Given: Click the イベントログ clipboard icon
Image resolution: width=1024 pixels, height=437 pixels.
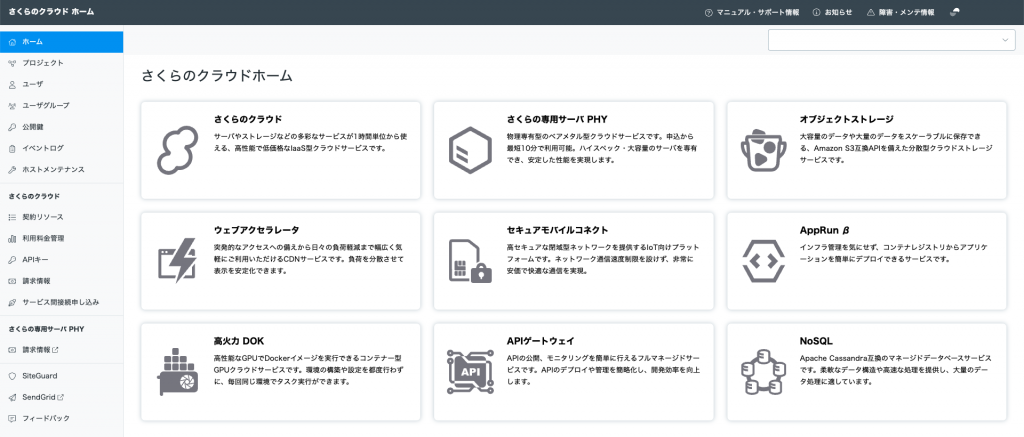Looking at the screenshot, I should [12, 148].
